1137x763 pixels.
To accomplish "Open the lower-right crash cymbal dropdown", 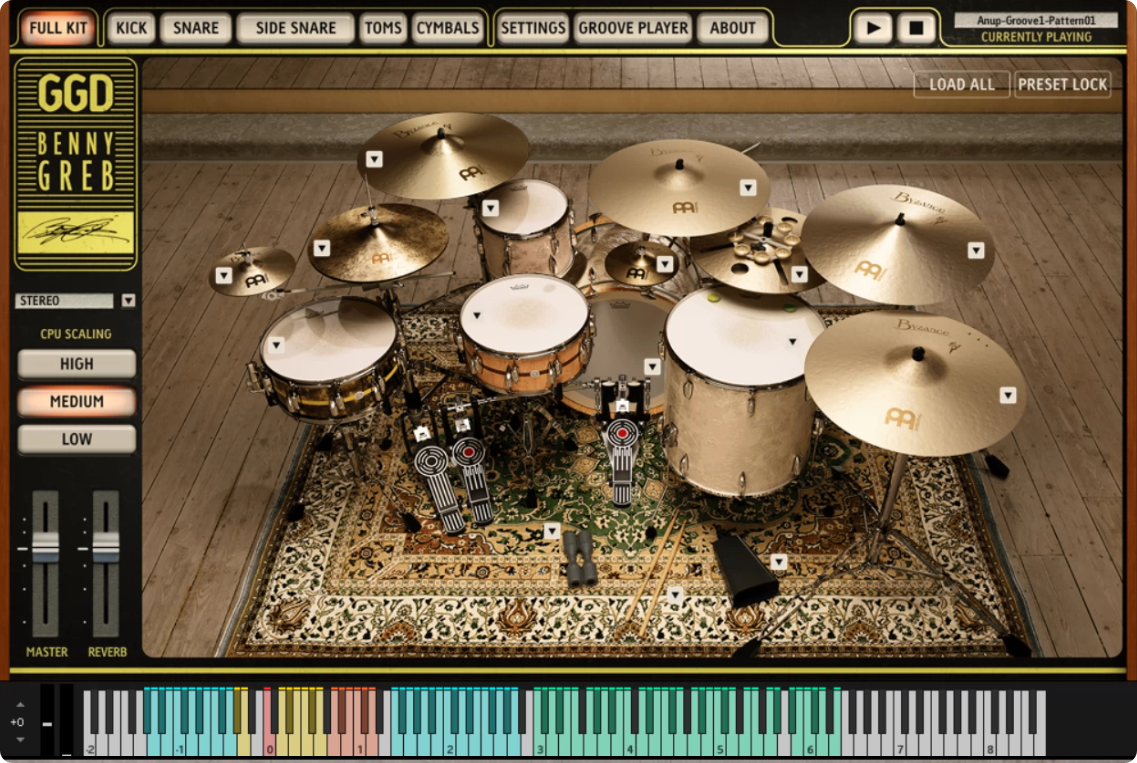I will [1008, 395].
